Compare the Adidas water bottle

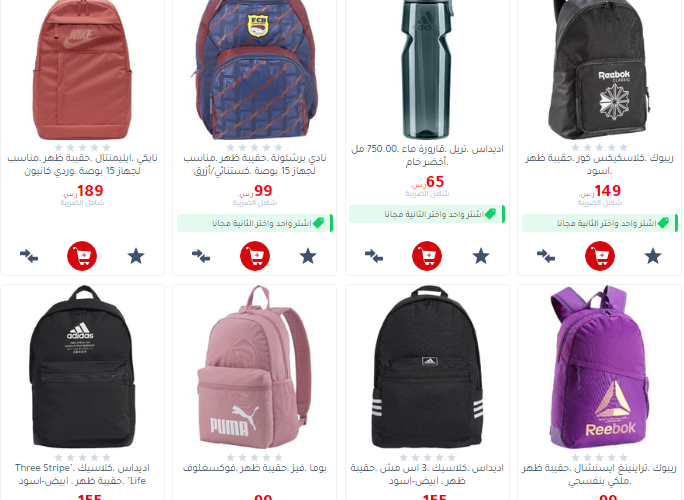pyautogui.click(x=374, y=256)
